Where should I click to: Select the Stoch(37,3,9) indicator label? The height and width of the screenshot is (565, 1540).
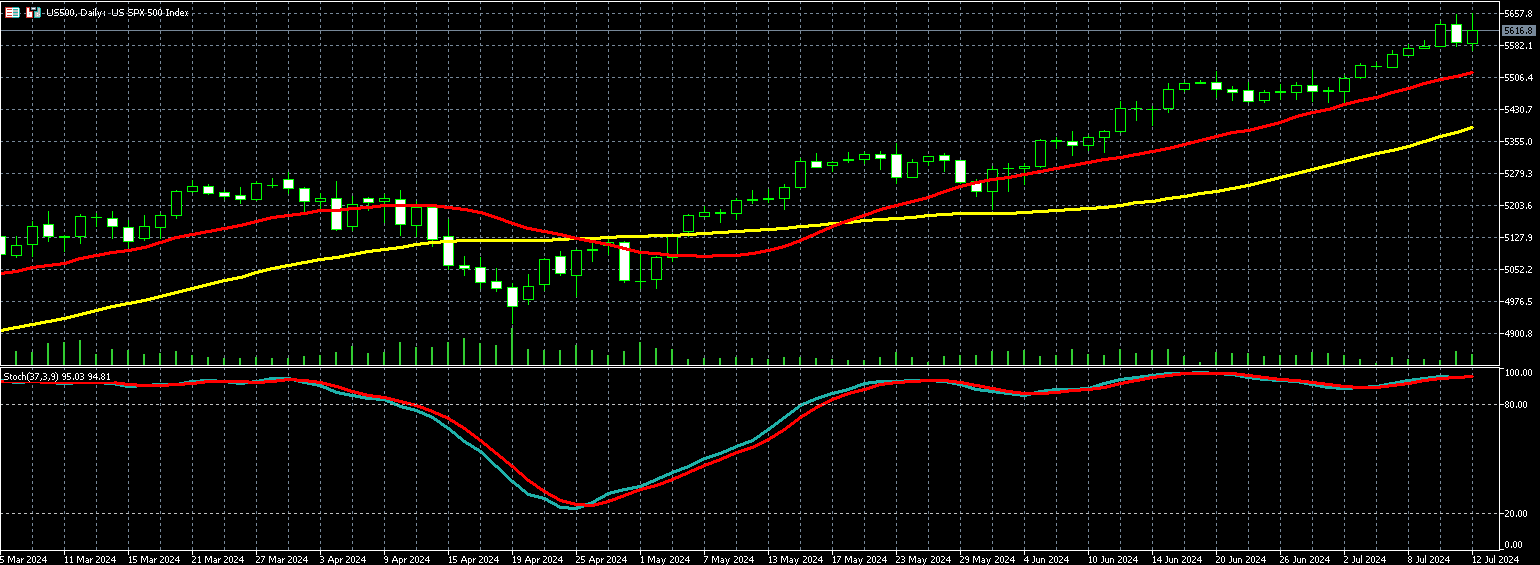[57, 377]
